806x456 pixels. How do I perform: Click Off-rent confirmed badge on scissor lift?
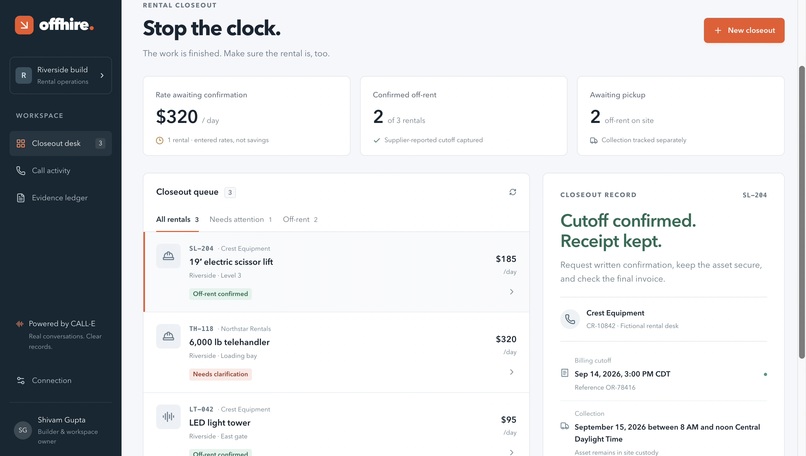221,294
